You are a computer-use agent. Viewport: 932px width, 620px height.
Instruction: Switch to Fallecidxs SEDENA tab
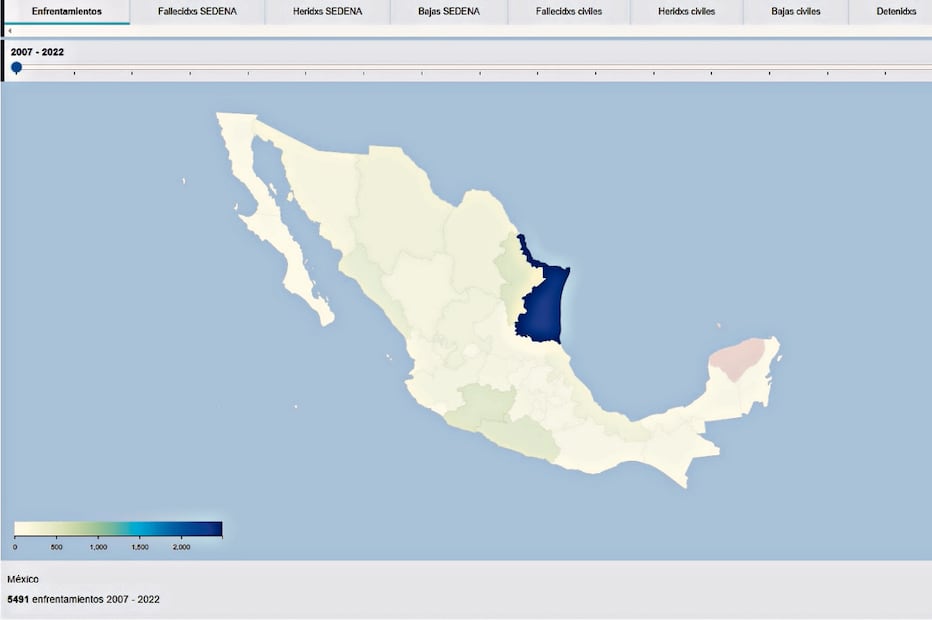click(197, 11)
